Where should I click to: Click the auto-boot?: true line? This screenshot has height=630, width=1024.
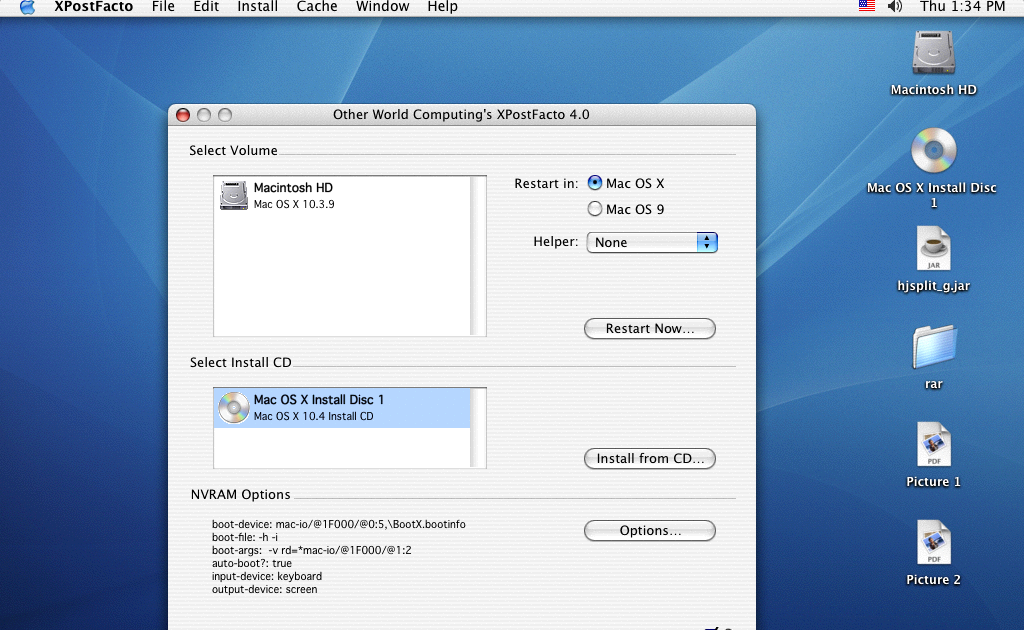pos(251,563)
